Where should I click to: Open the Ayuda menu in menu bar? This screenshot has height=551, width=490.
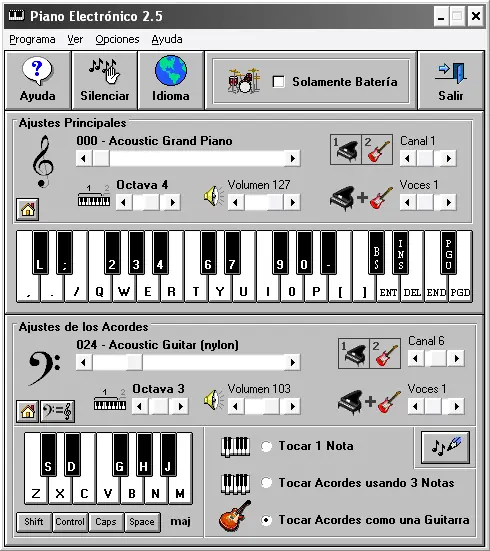point(167,39)
